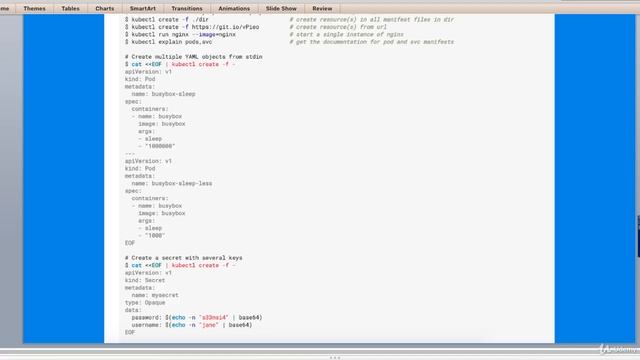
Task: Click the heading 'Create multiple YAML objects from stdin'
Action: [x=193, y=57]
